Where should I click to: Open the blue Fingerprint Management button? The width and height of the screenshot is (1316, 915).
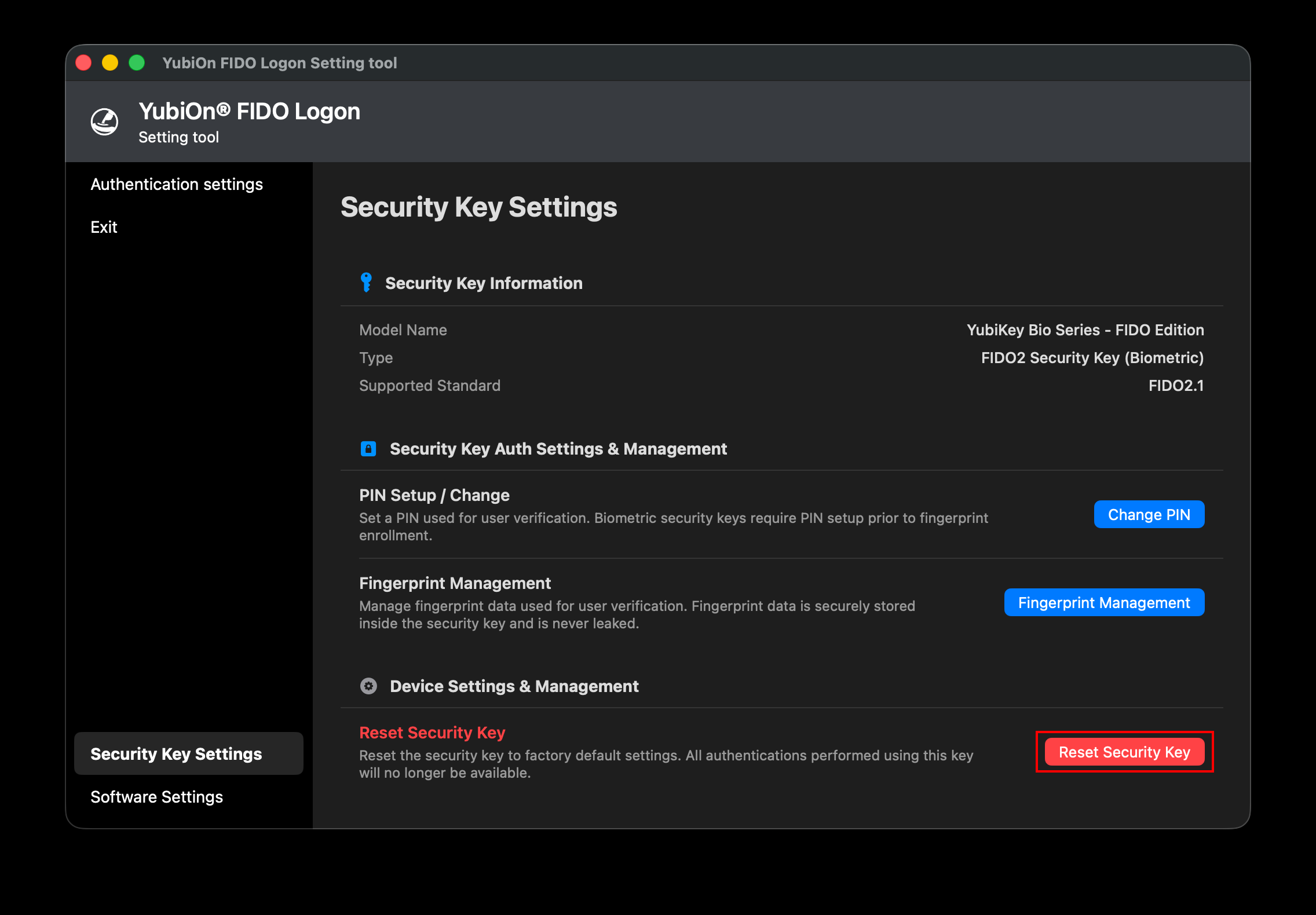[1105, 602]
